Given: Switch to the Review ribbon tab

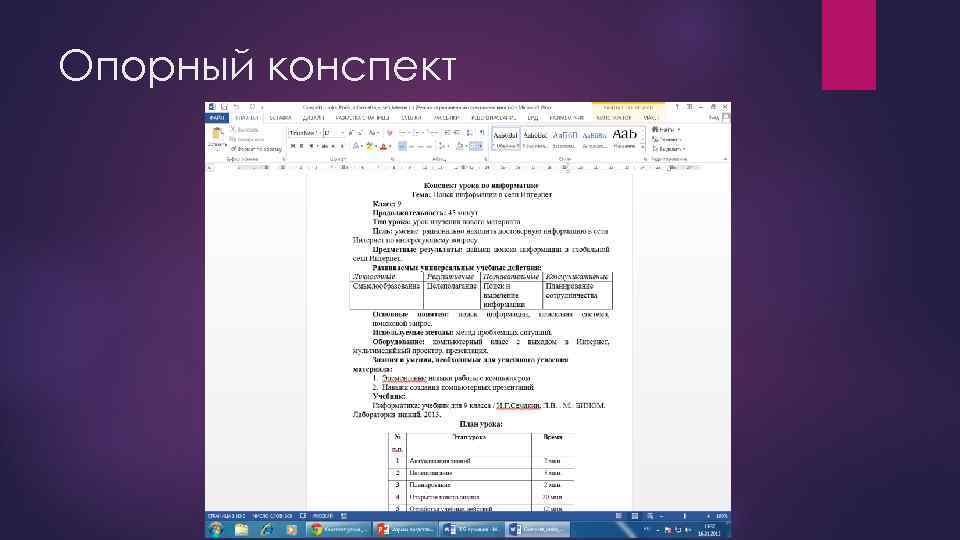Looking at the screenshot, I should pyautogui.click(x=494, y=118).
